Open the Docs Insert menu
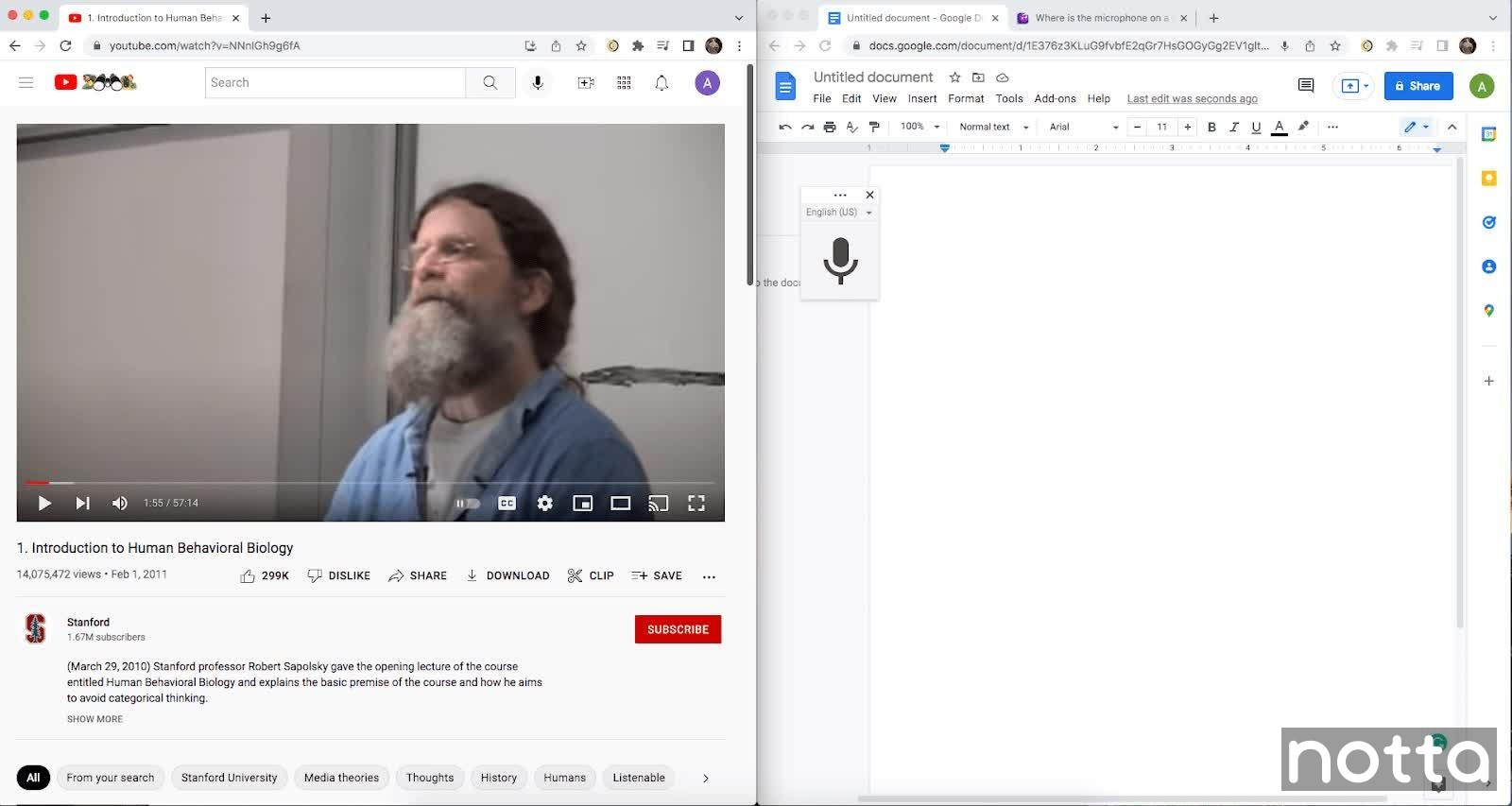Viewport: 1512px width, 806px height. coord(922,98)
